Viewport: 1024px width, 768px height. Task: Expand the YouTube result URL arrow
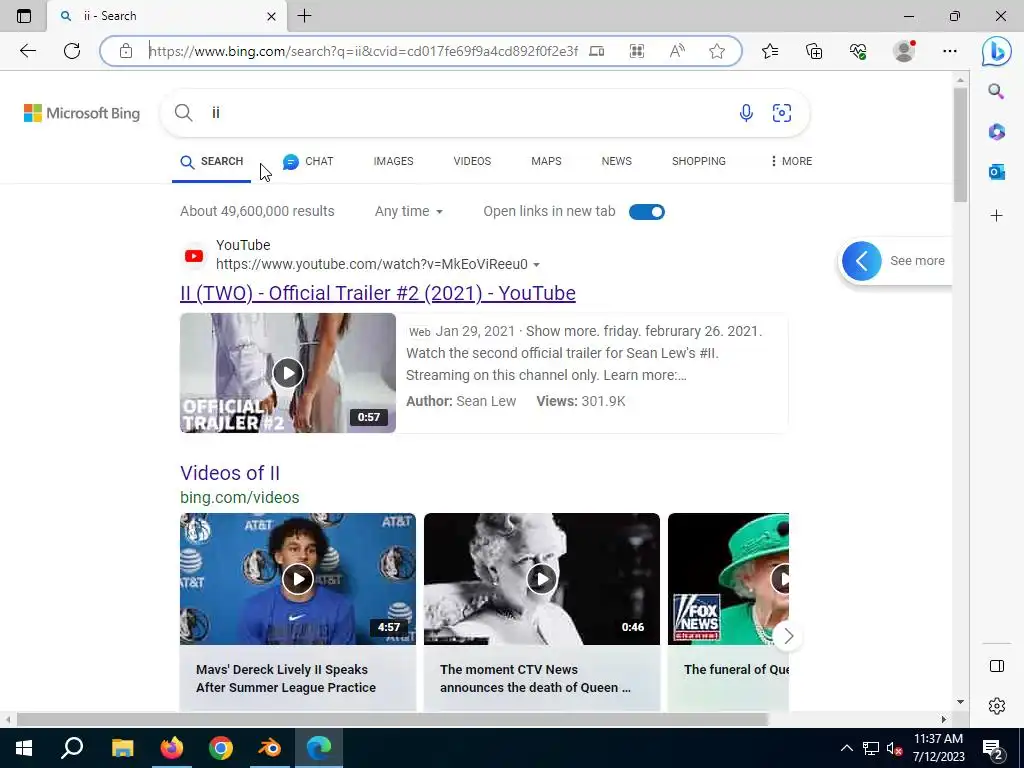[536, 264]
